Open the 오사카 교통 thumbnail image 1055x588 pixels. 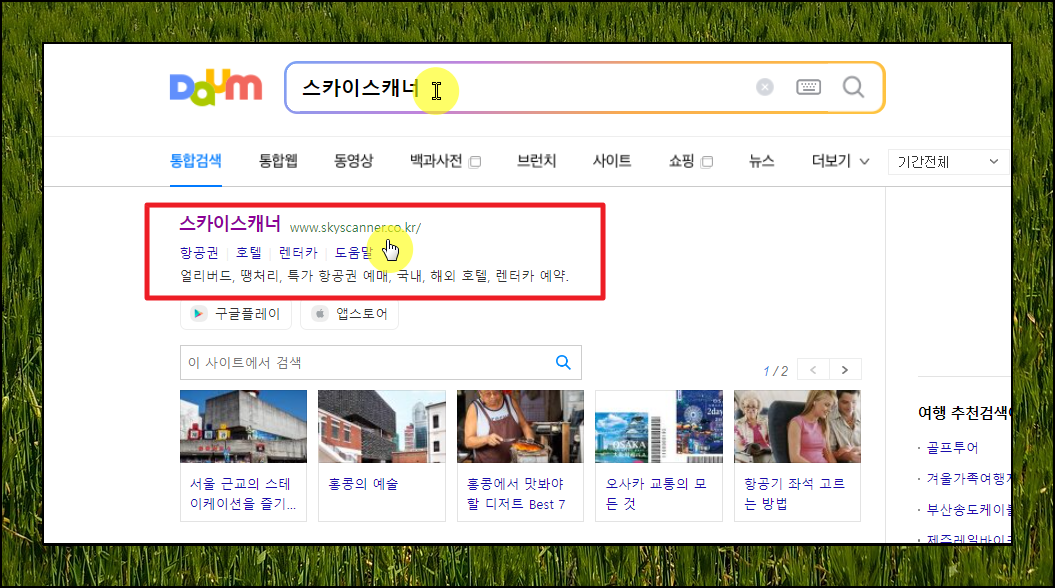click(659, 427)
